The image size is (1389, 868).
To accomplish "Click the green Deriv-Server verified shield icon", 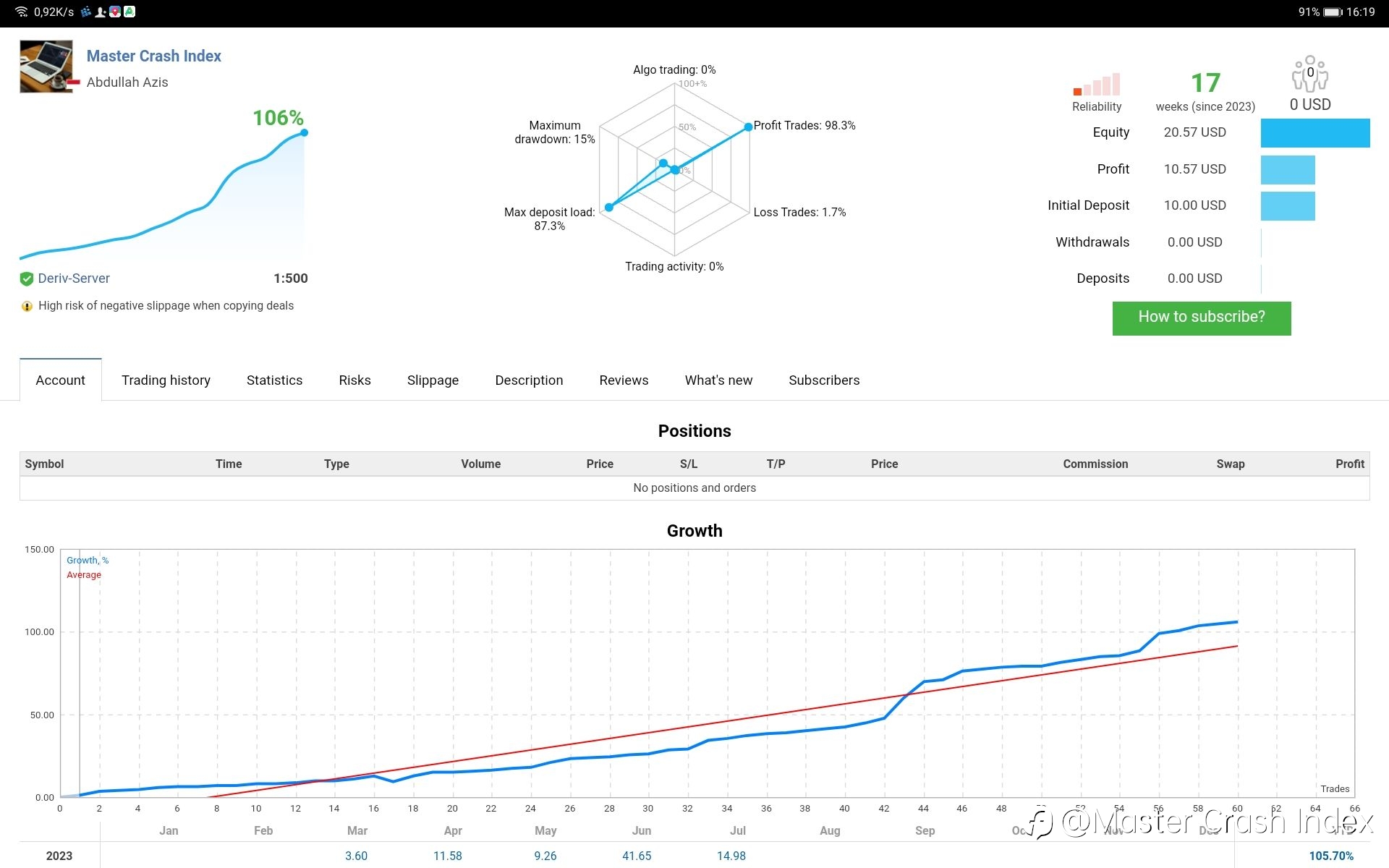I will pyautogui.click(x=27, y=278).
